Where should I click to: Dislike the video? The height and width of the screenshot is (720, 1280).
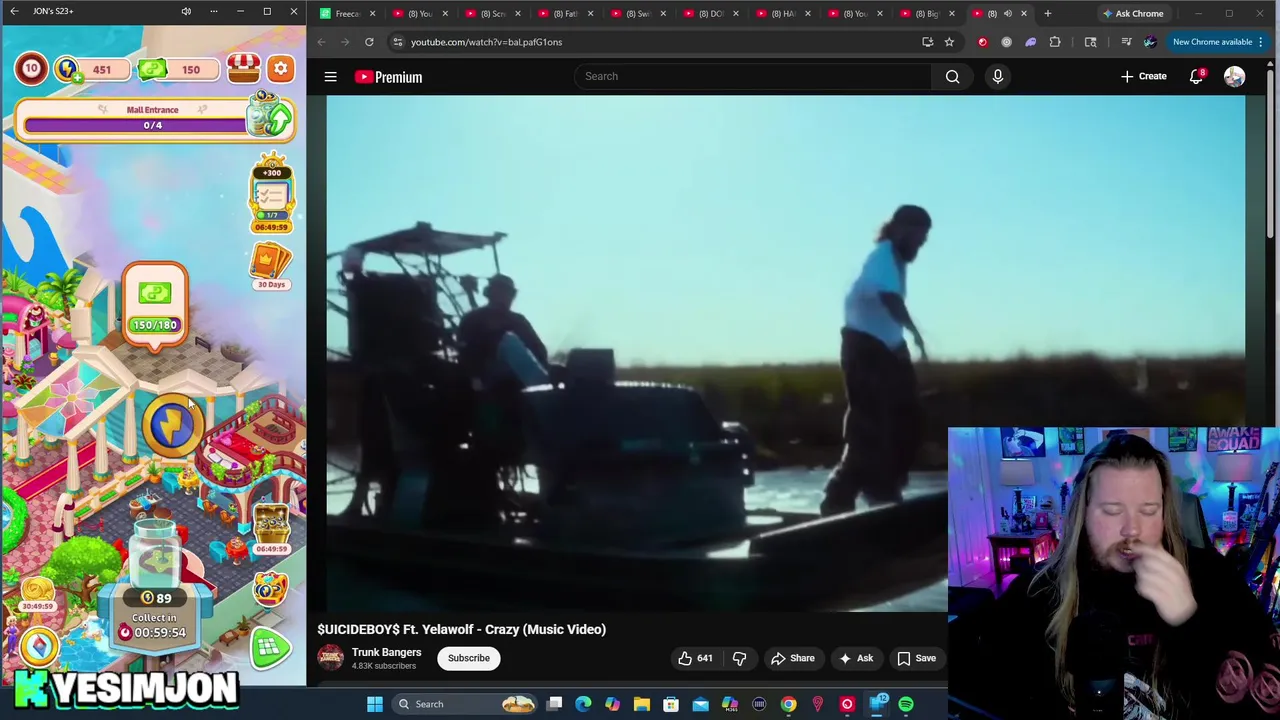[739, 658]
